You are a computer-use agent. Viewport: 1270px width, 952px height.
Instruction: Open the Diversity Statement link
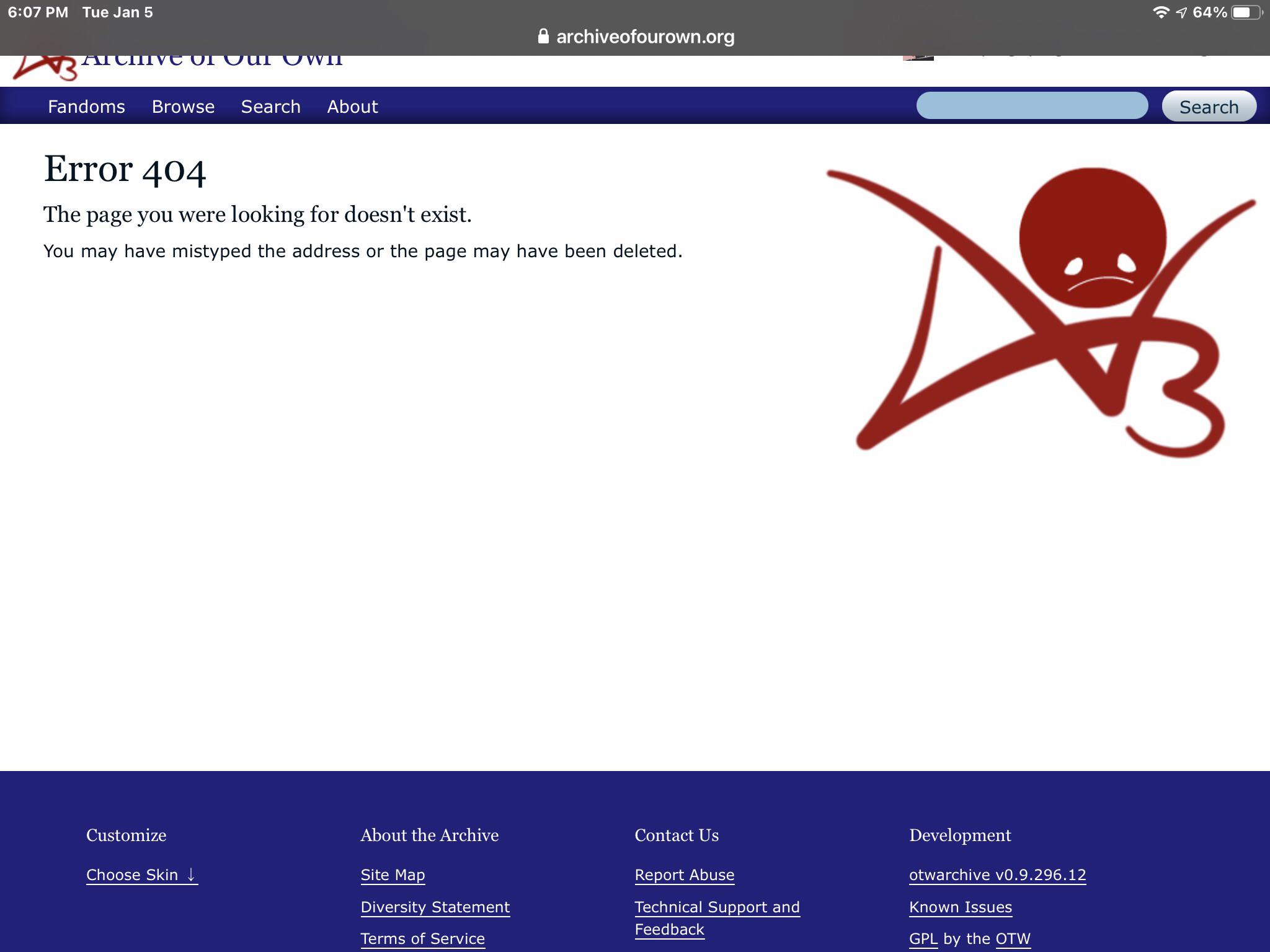click(435, 907)
